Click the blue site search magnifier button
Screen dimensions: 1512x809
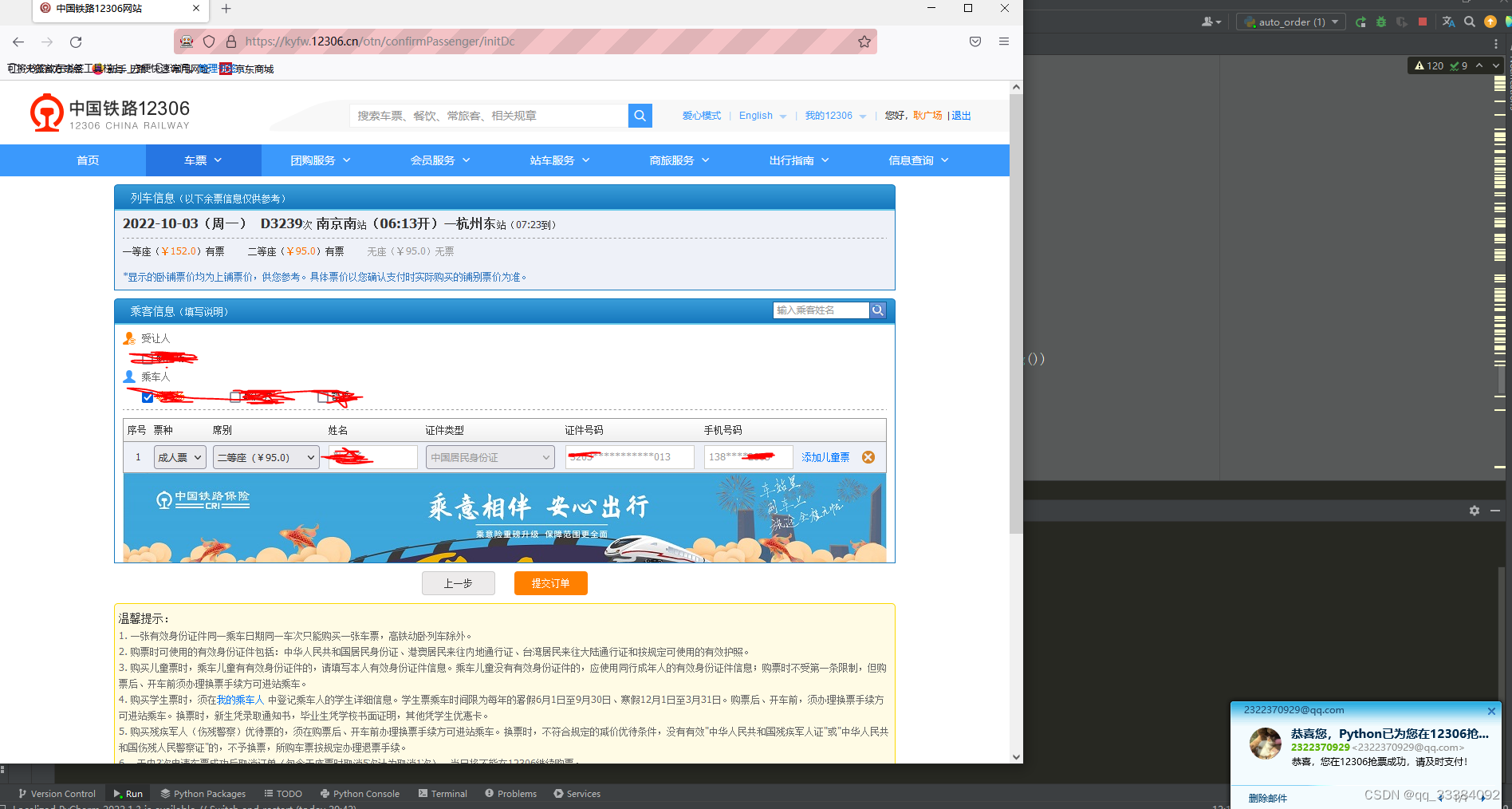coord(640,116)
